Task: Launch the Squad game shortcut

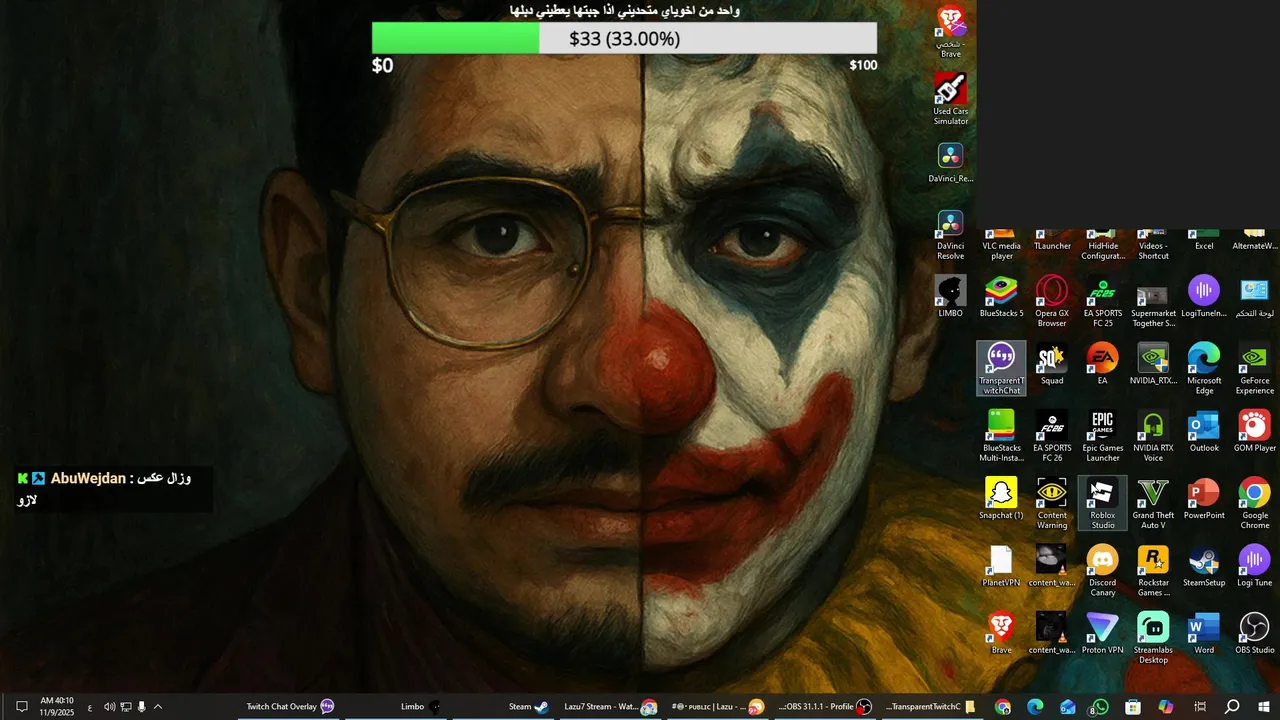Action: coord(1052,364)
